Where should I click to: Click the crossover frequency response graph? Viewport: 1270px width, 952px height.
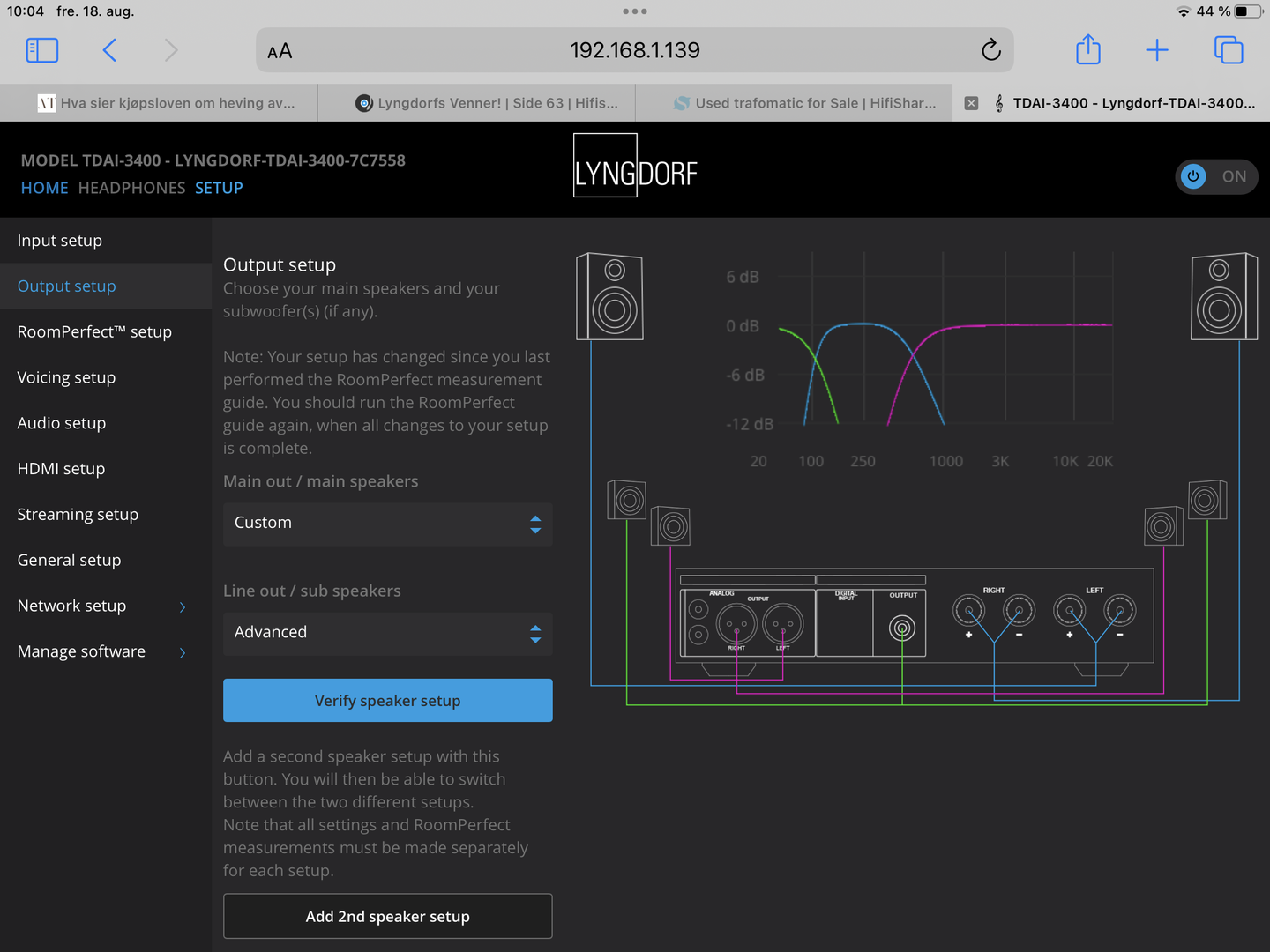point(920,360)
